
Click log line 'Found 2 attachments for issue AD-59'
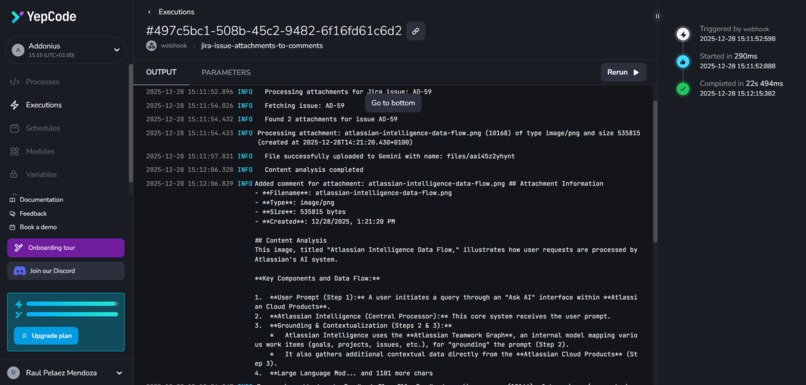click(331, 119)
